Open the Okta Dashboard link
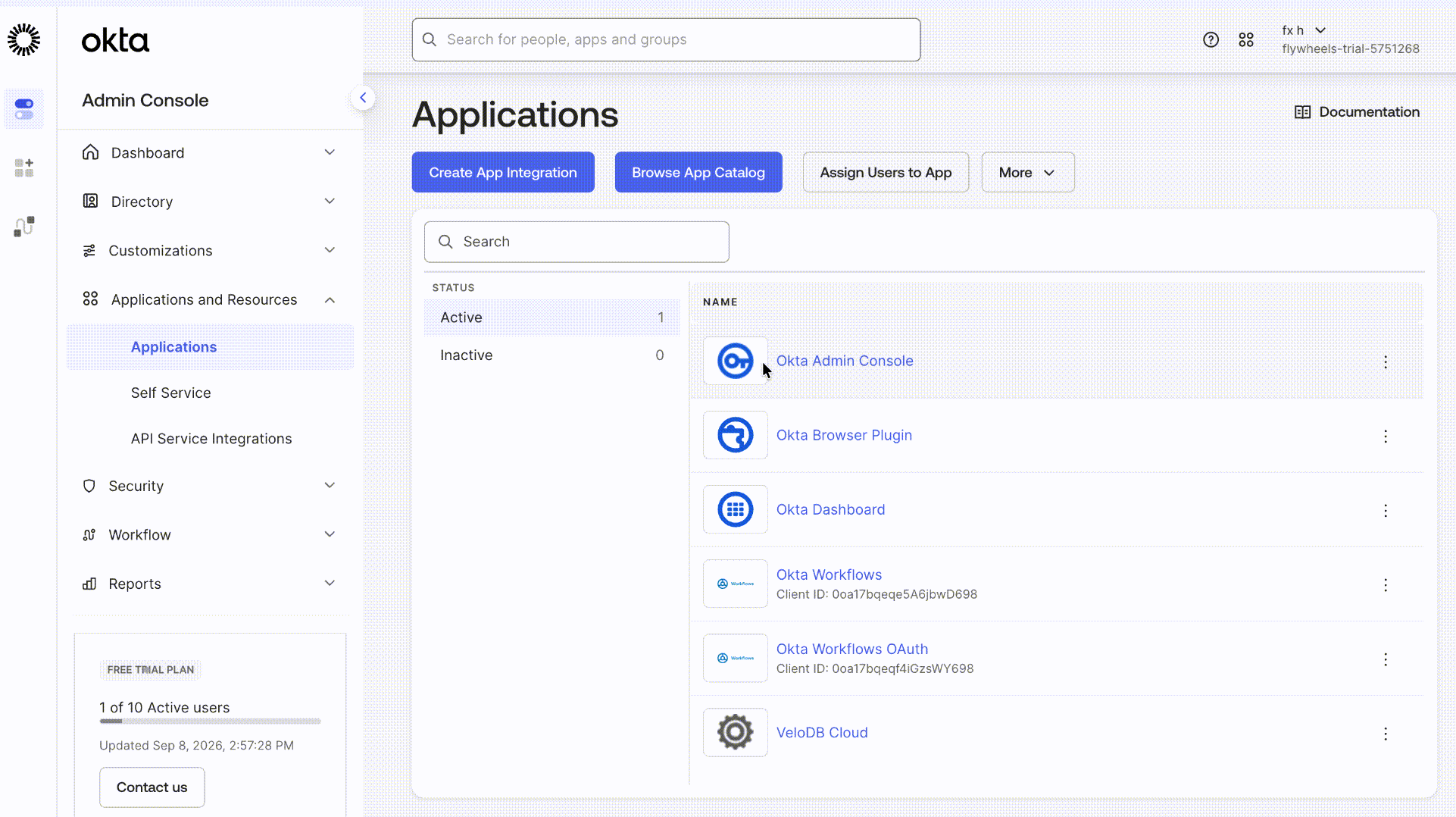 [830, 510]
